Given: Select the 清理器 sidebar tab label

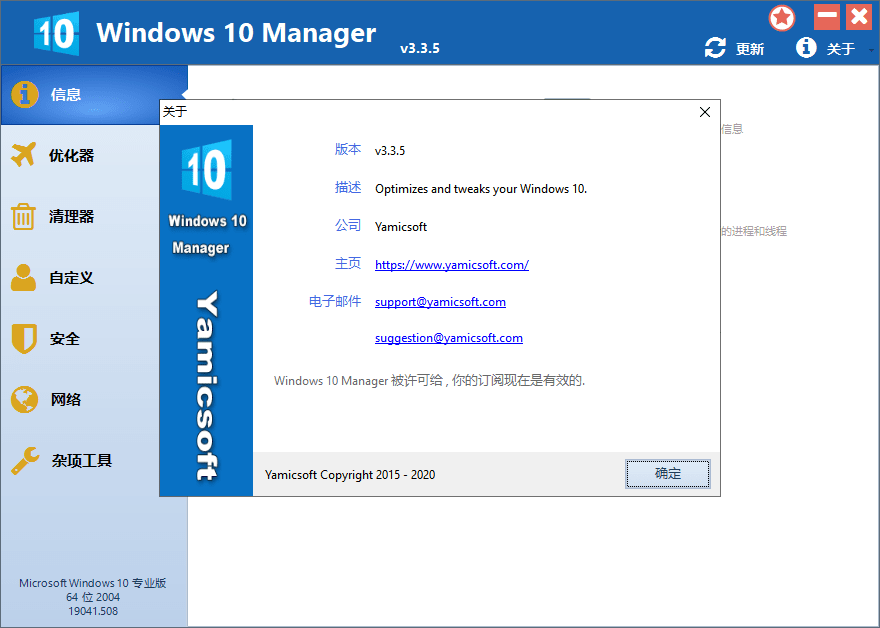Looking at the screenshot, I should [71, 217].
